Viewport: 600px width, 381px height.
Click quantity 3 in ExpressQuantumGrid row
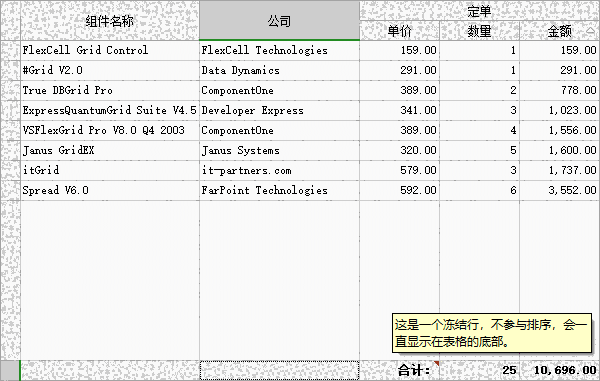(x=479, y=111)
